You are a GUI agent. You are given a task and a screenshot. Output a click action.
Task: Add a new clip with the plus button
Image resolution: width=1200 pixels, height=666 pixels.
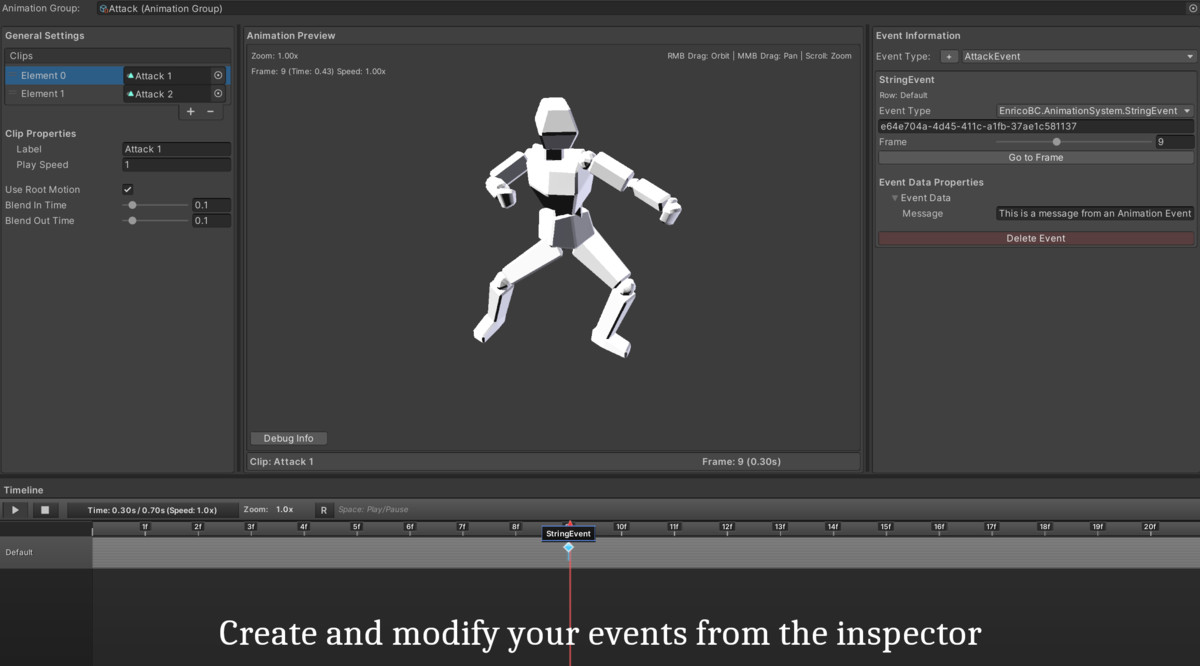191,111
